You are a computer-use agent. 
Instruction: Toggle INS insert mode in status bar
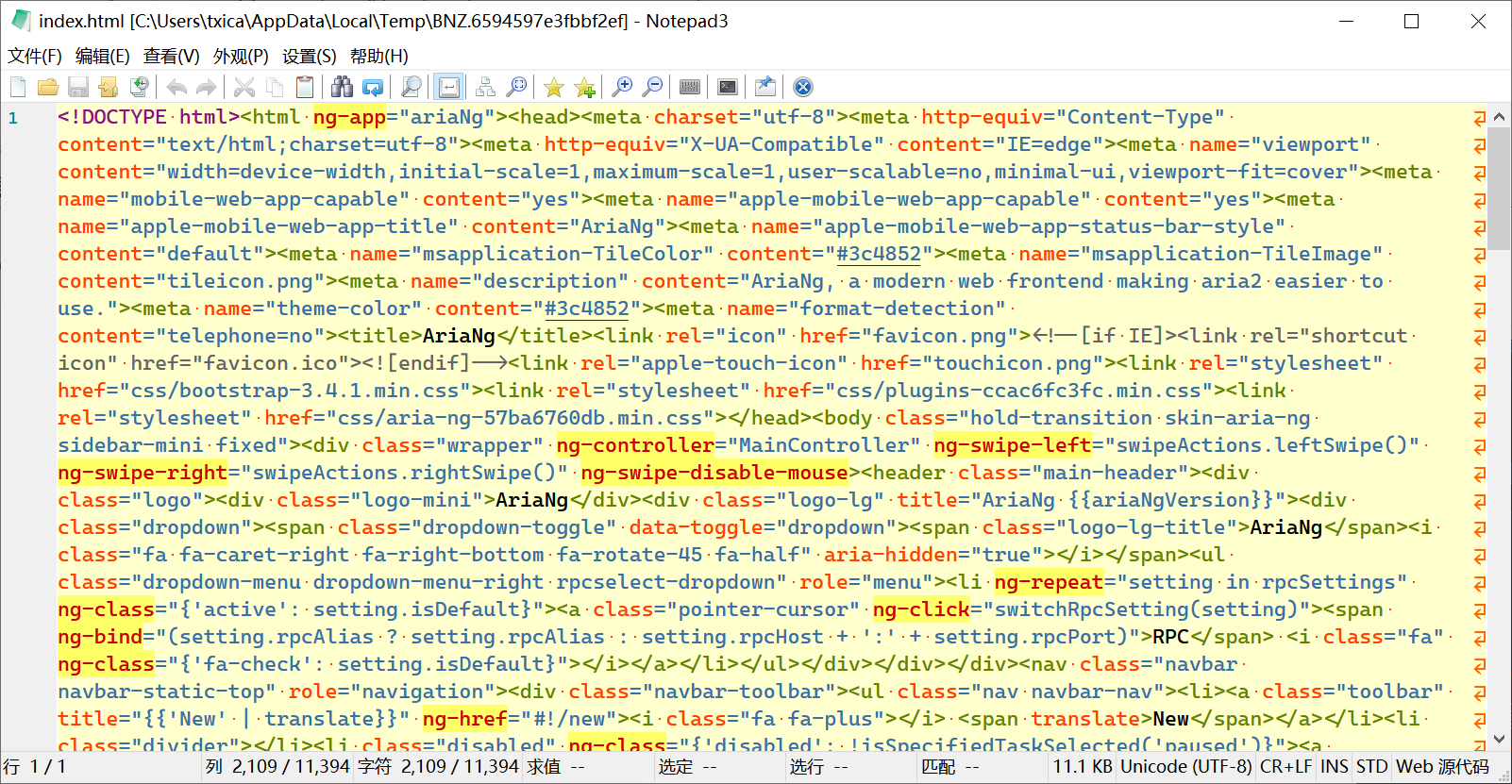tap(1334, 766)
